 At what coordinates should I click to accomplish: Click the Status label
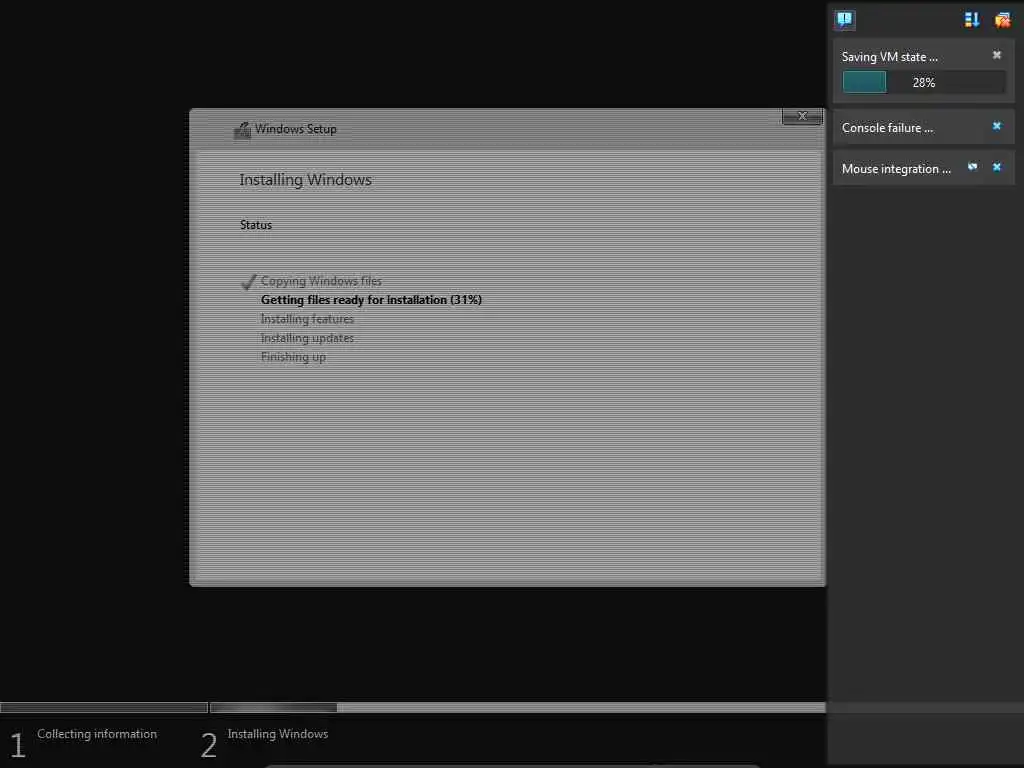[255, 225]
